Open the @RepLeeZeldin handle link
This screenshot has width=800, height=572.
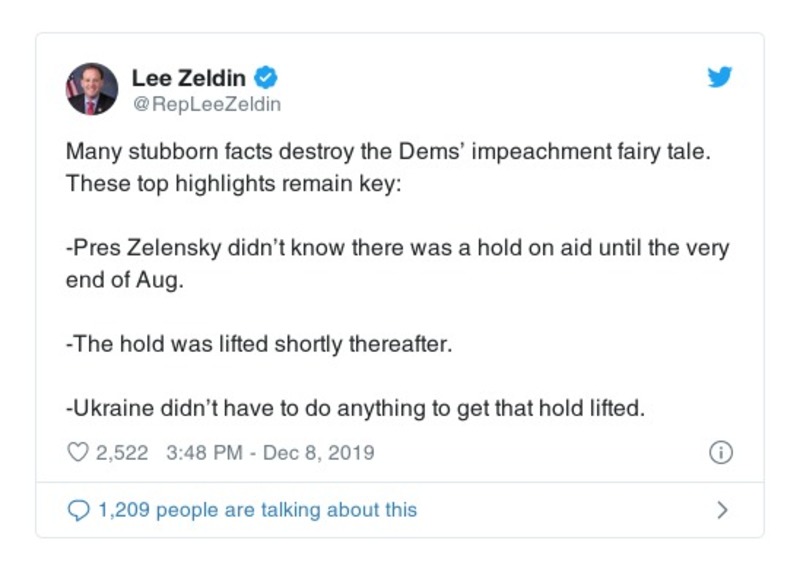[206, 104]
